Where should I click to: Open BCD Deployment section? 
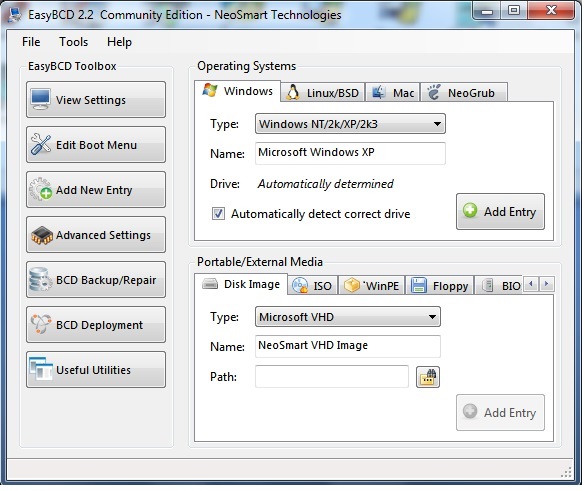pos(96,325)
